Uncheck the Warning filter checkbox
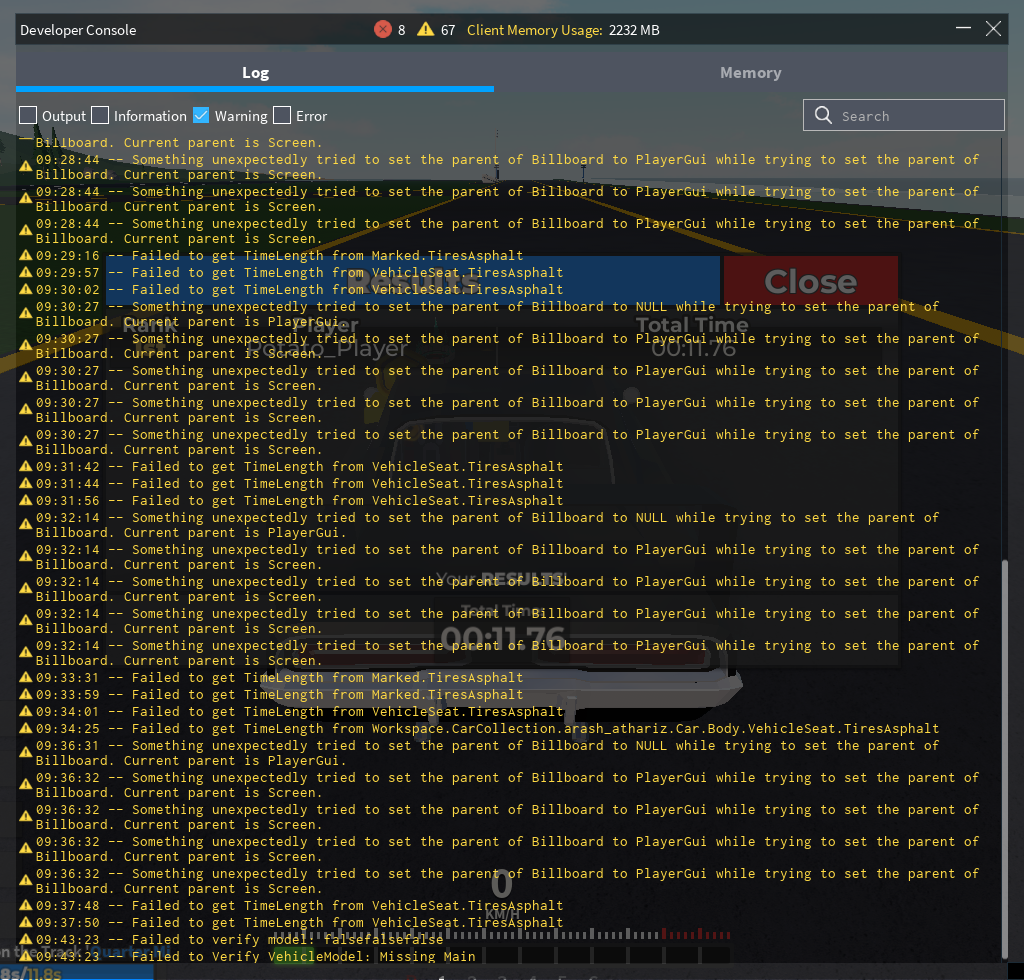The image size is (1024, 980). click(x=201, y=116)
